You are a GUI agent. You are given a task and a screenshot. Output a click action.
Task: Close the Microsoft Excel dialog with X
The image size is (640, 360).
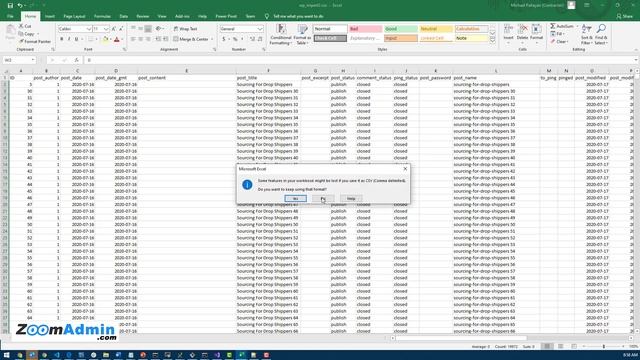click(405, 169)
